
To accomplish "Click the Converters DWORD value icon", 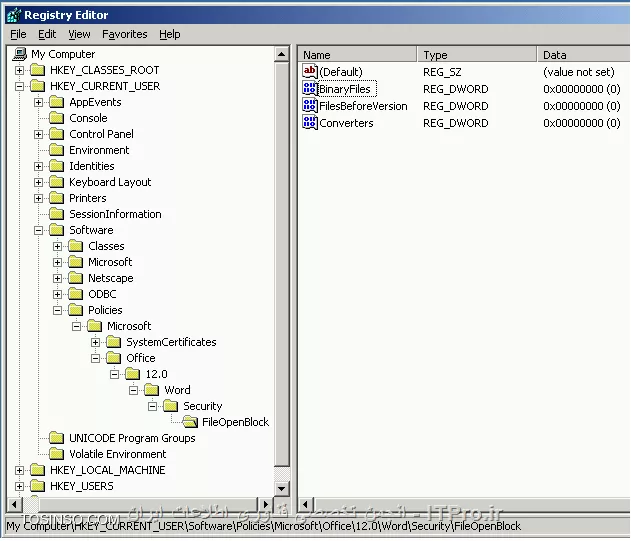I will point(310,122).
